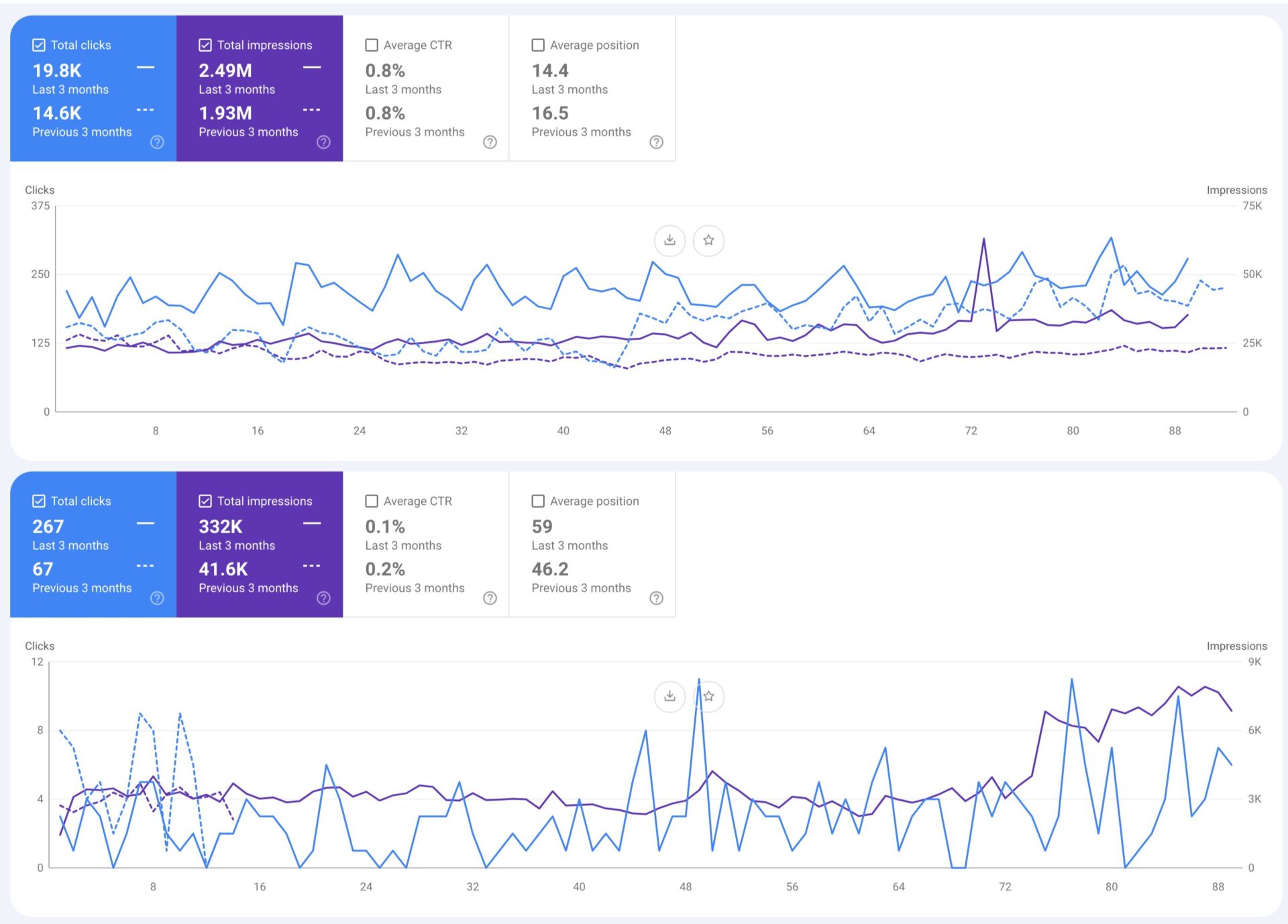Open help for the 19.8K Total clicks card
This screenshot has width=1288, height=924.
[x=156, y=142]
